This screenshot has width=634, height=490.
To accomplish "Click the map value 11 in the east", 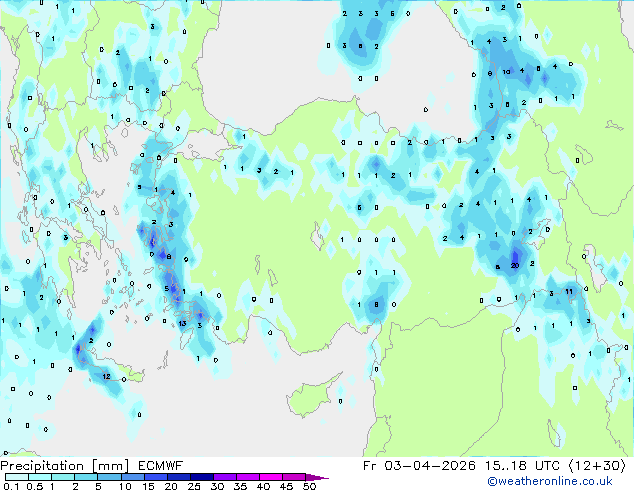I will 569,291.
